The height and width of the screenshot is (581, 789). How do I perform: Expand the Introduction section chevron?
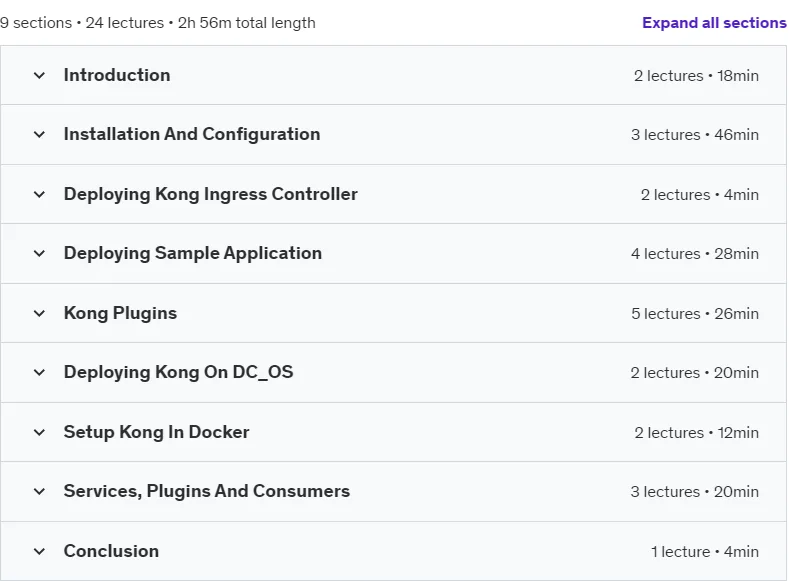39,75
